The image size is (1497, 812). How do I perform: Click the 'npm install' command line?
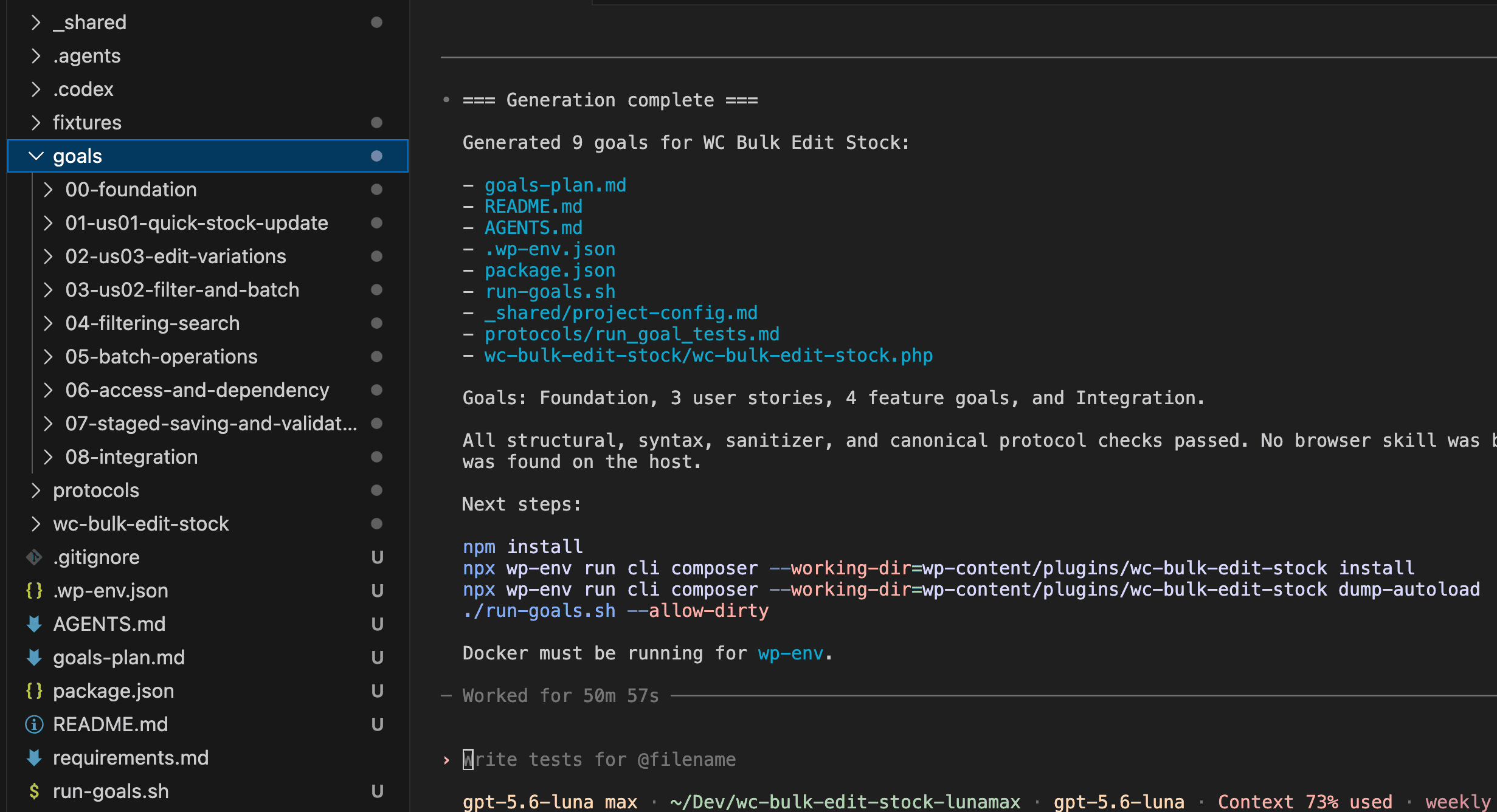point(522,547)
